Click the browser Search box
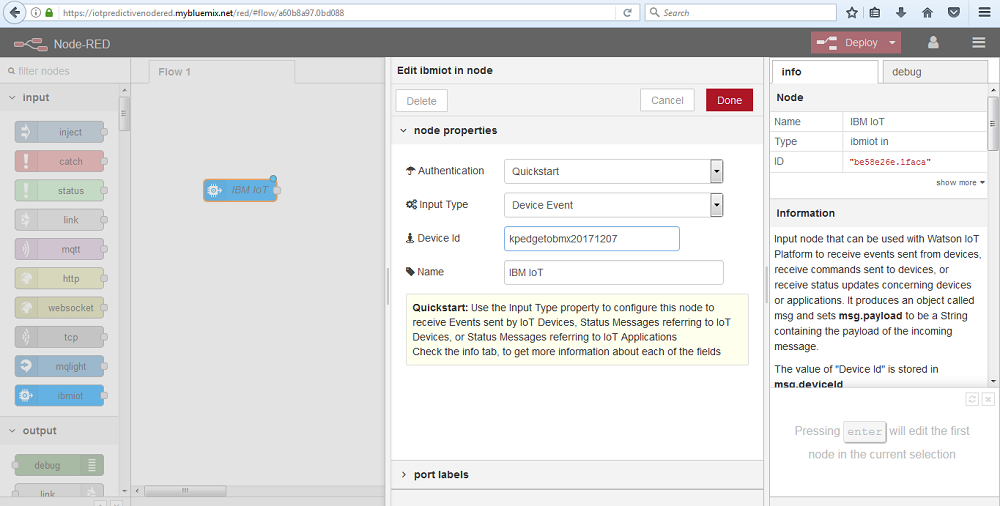Viewport: 1000px width, 506px height. click(740, 13)
